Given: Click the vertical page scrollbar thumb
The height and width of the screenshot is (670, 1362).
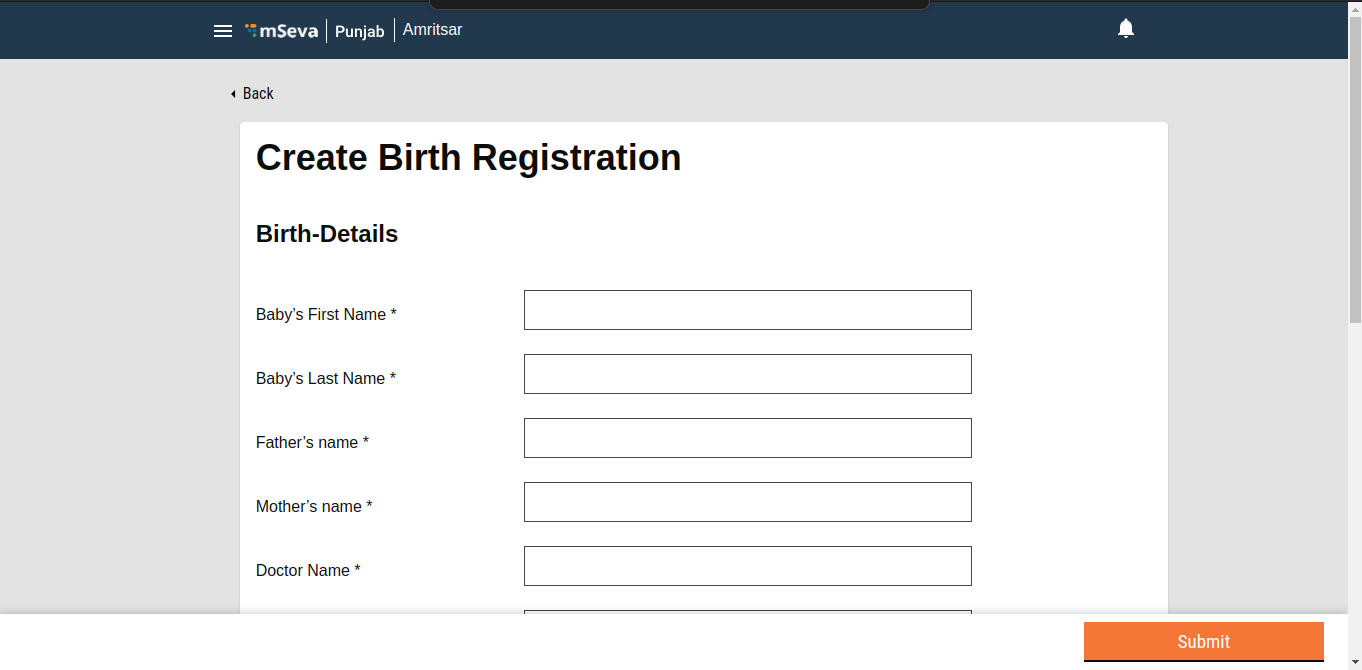Looking at the screenshot, I should [1355, 170].
